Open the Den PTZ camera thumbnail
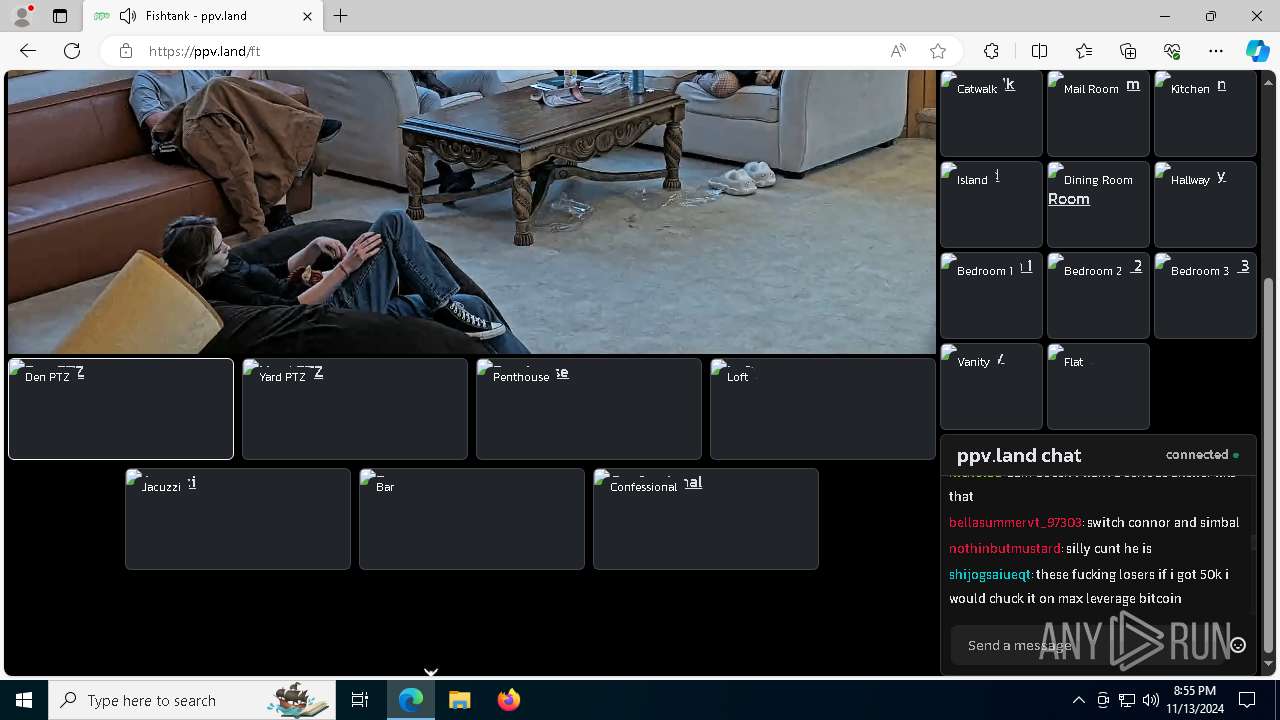 [x=121, y=409]
